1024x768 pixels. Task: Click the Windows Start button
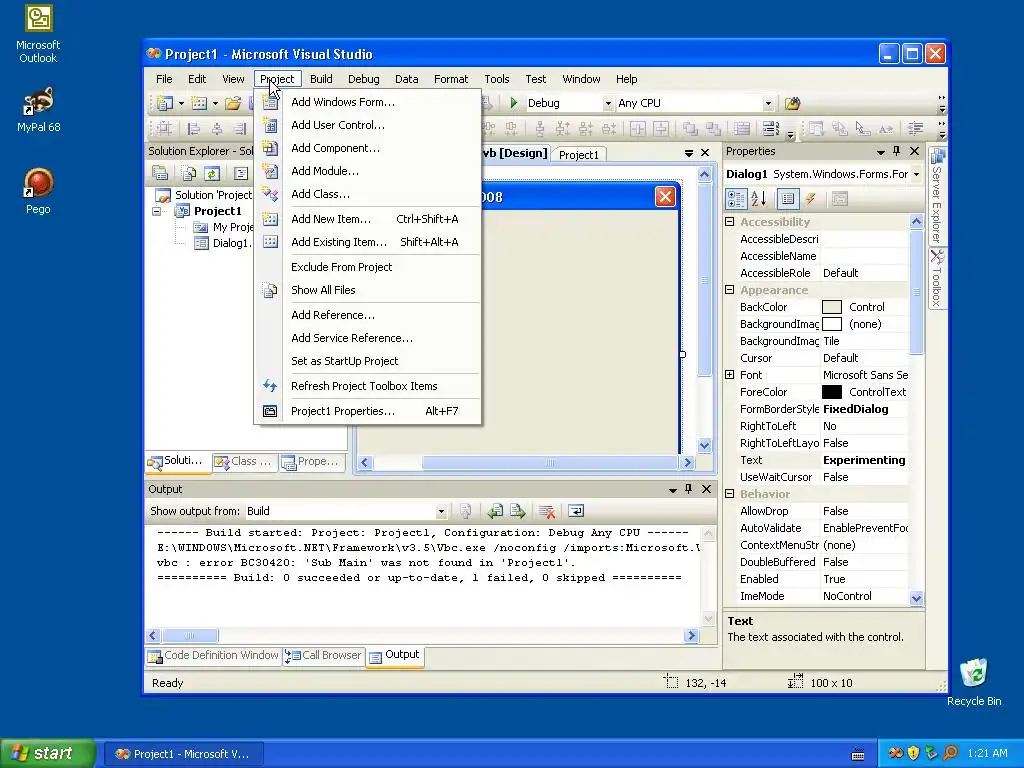coord(47,753)
